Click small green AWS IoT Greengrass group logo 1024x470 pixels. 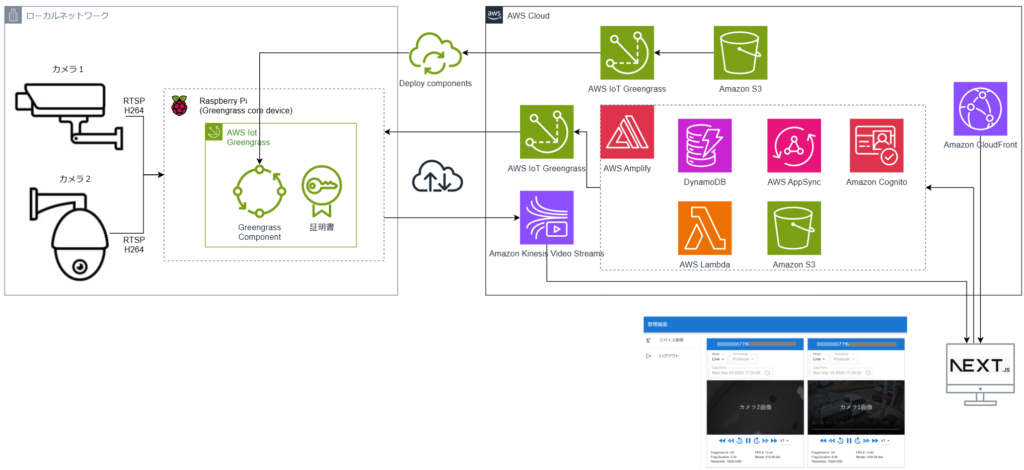pyautogui.click(x=214, y=131)
